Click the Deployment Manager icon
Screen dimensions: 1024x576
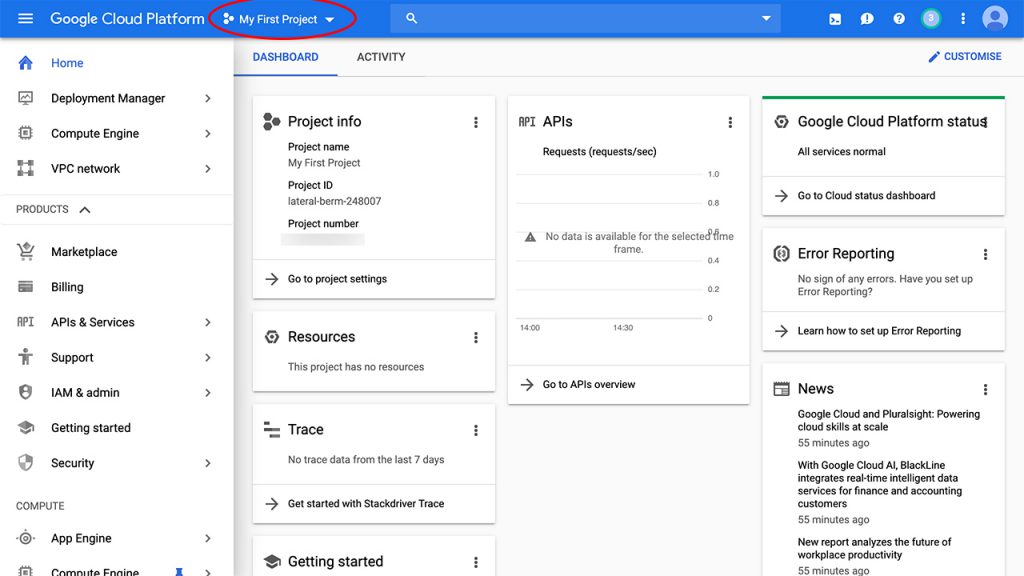[x=25, y=98]
